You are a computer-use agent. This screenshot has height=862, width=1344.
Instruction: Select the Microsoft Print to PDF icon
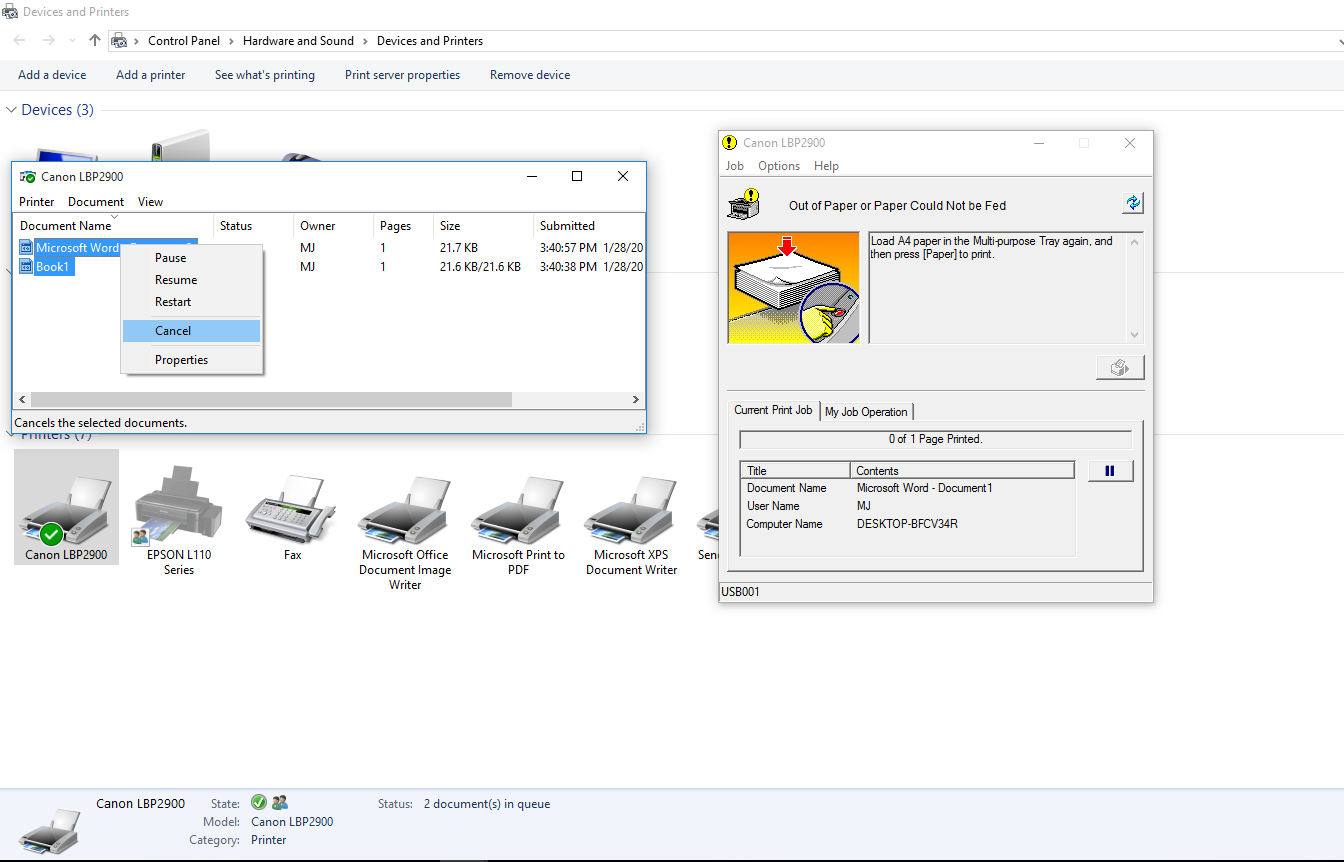517,507
